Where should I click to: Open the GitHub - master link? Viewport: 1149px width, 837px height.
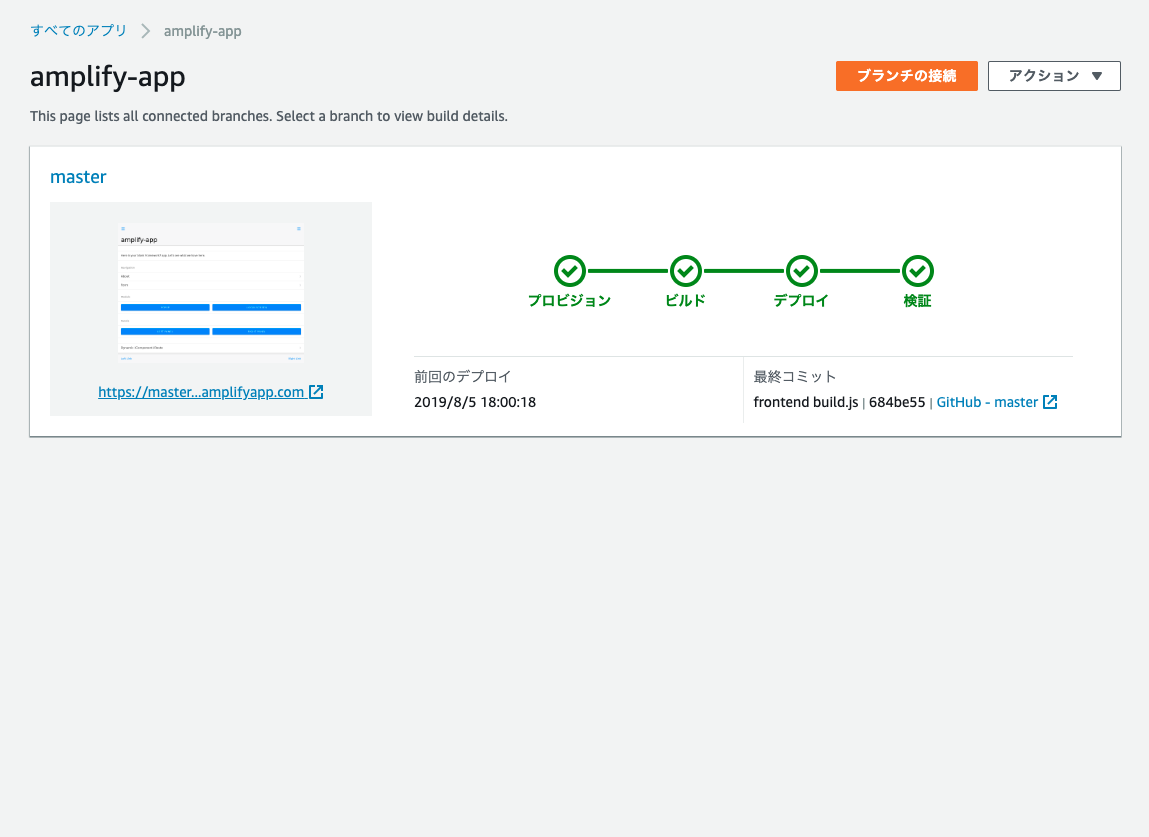pos(987,402)
